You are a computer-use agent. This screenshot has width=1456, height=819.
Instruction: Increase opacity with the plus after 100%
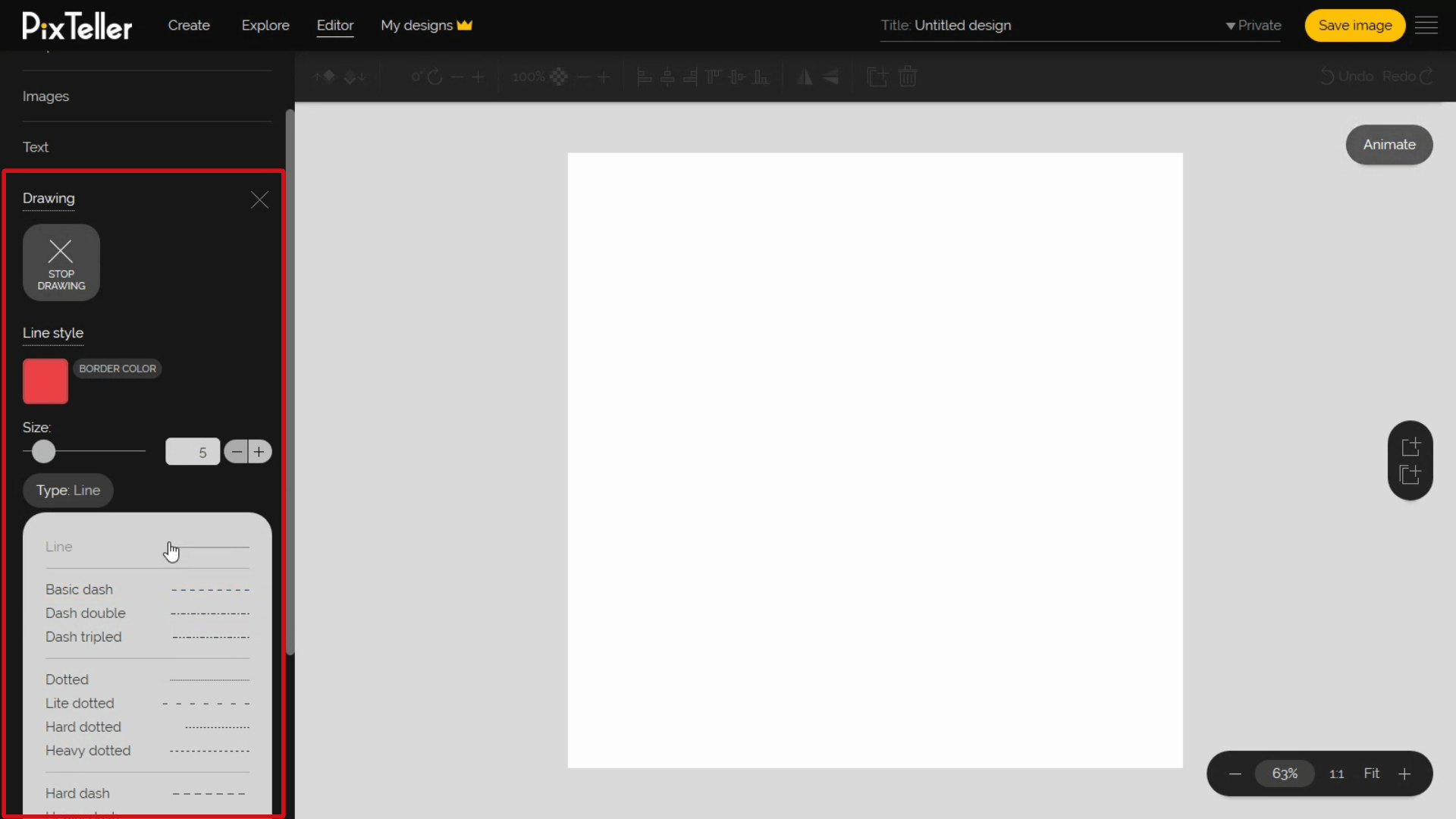(x=604, y=77)
